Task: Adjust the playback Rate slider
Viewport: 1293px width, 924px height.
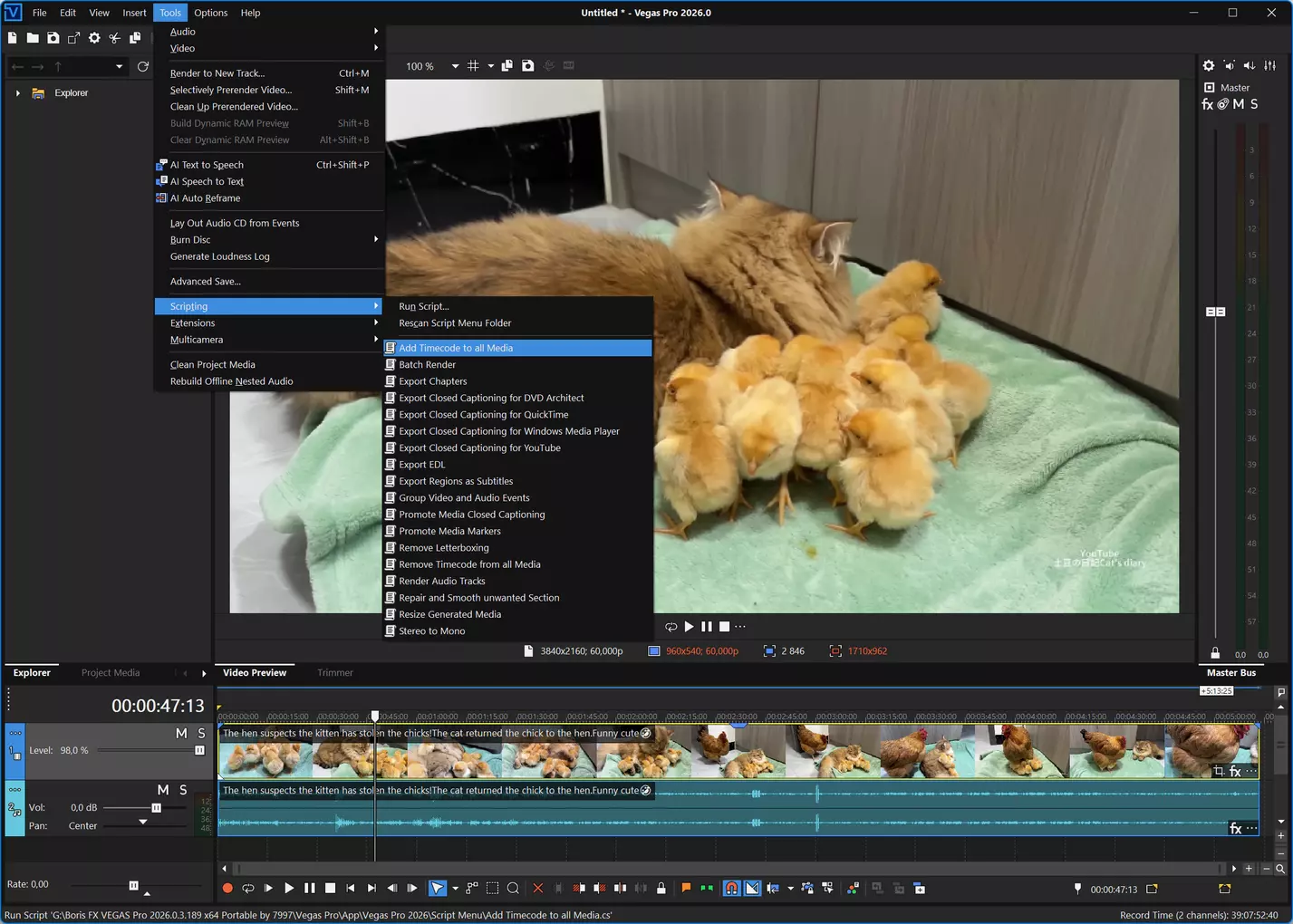Action: coord(134,885)
